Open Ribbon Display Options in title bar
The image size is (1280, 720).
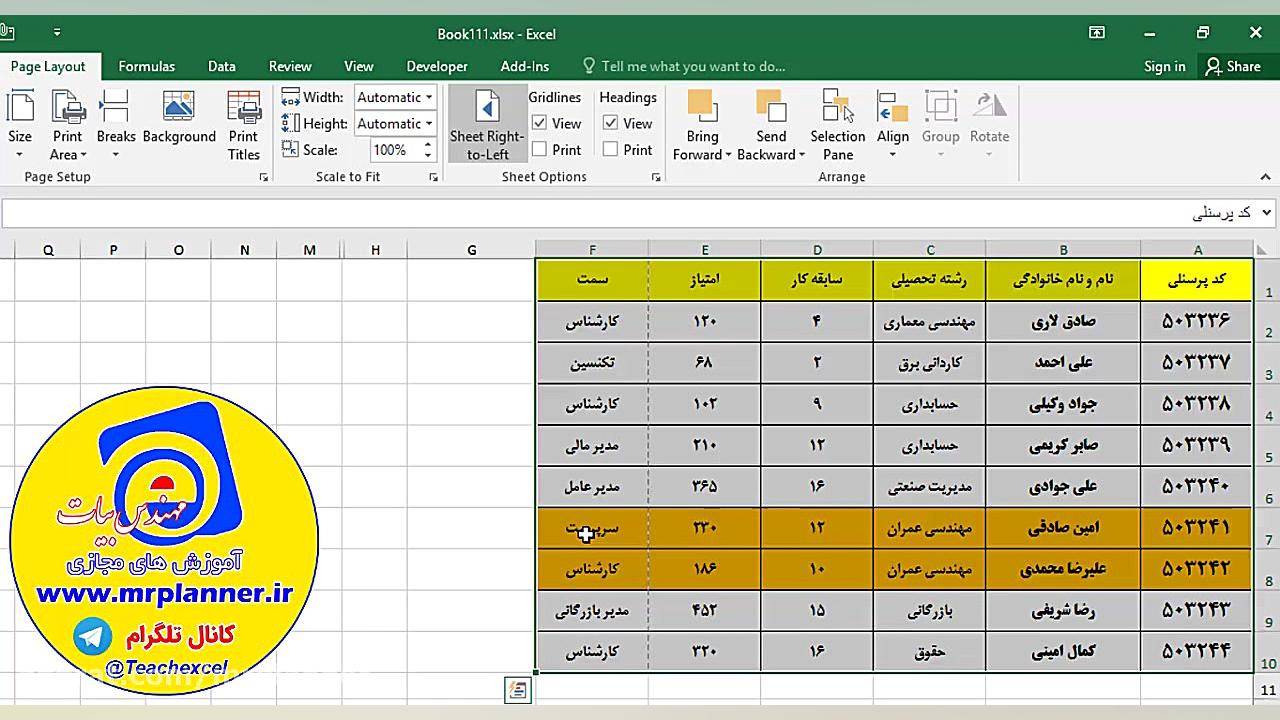pyautogui.click(x=1097, y=33)
